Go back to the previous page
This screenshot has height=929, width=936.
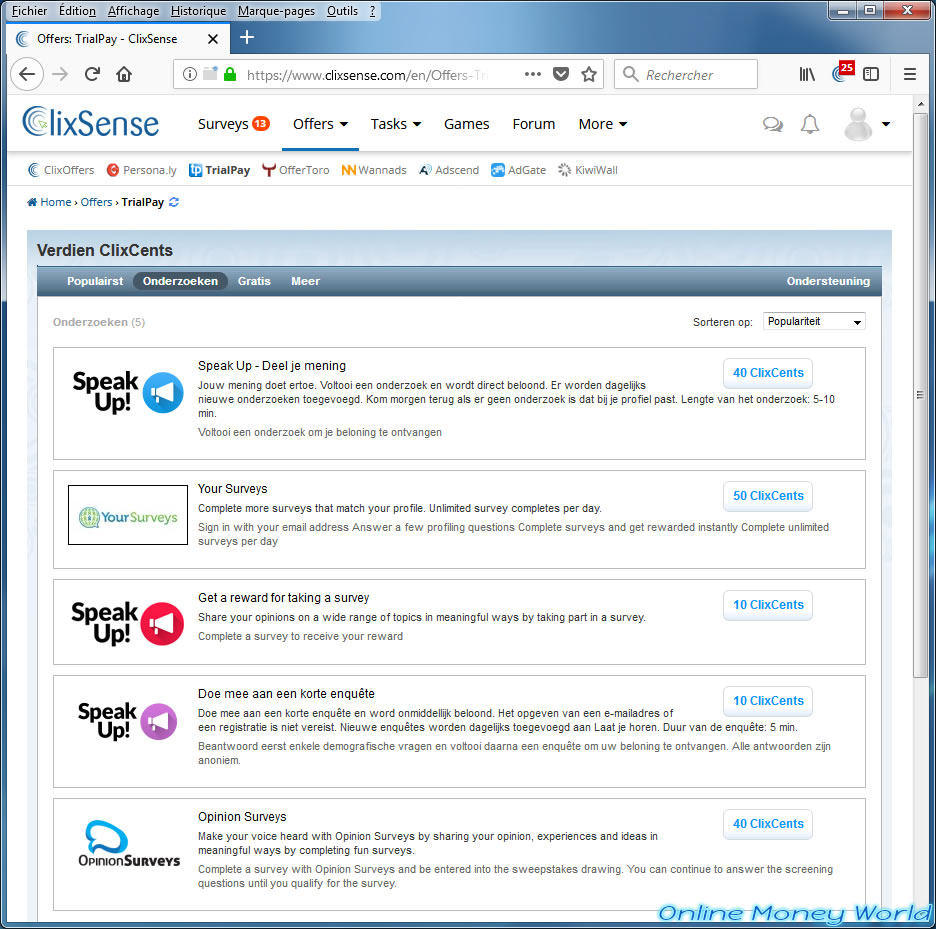(27, 74)
